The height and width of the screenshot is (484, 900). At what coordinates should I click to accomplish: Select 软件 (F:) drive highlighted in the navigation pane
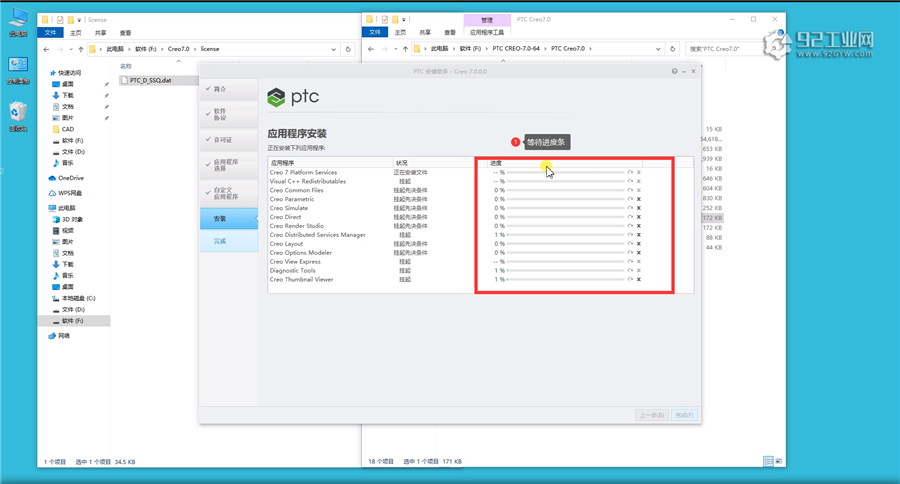pyautogui.click(x=74, y=321)
